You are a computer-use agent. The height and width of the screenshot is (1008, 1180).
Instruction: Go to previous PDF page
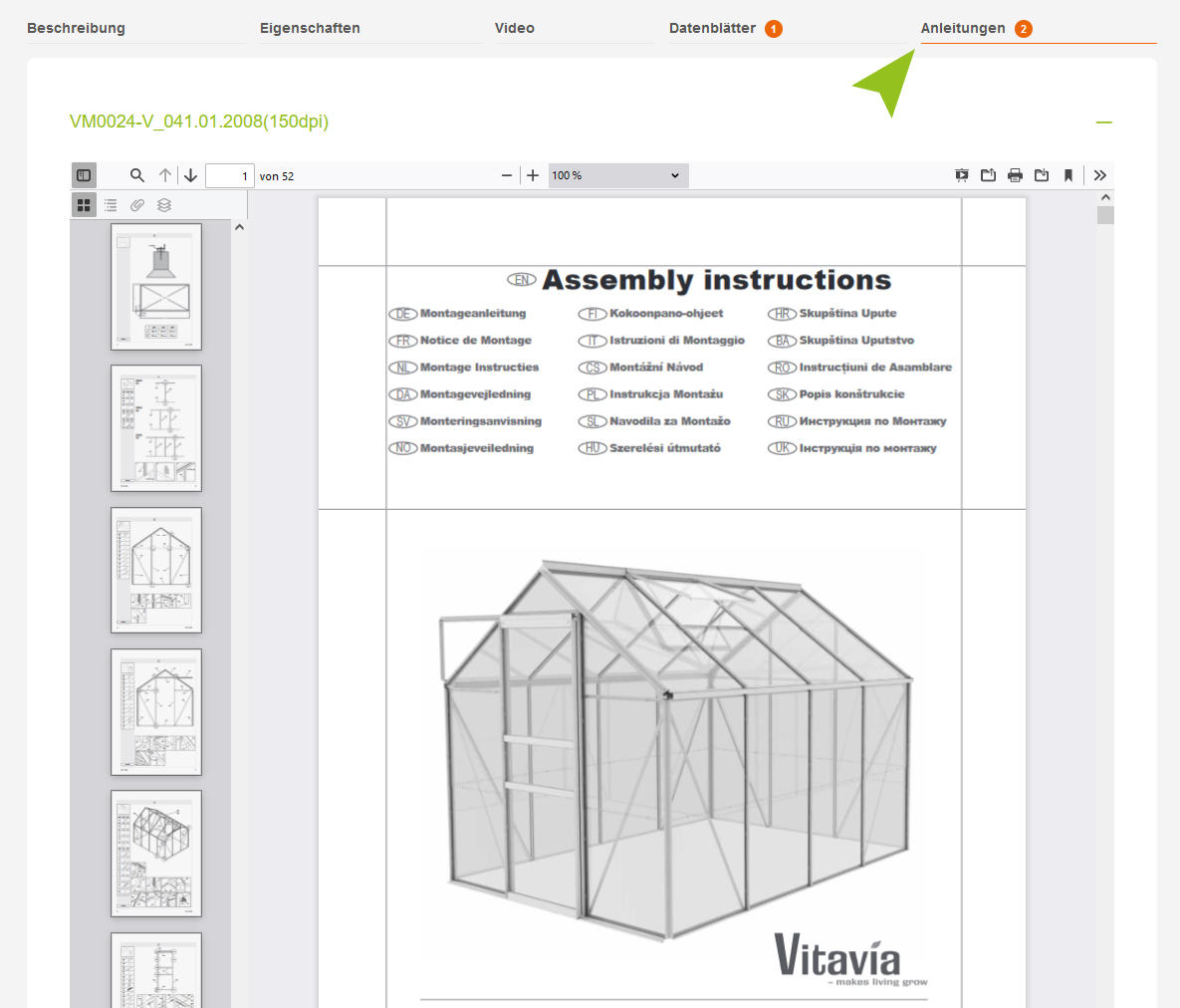[x=165, y=175]
